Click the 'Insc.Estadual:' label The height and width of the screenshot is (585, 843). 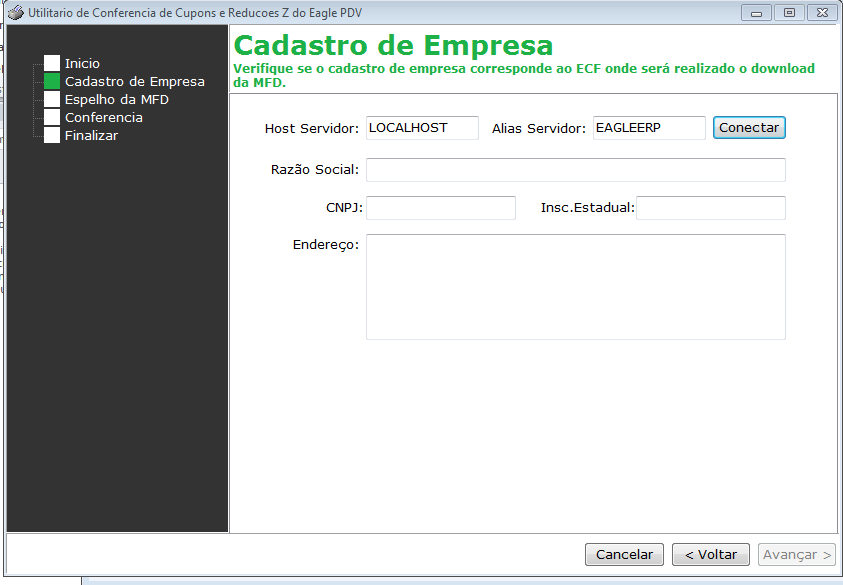(x=588, y=208)
